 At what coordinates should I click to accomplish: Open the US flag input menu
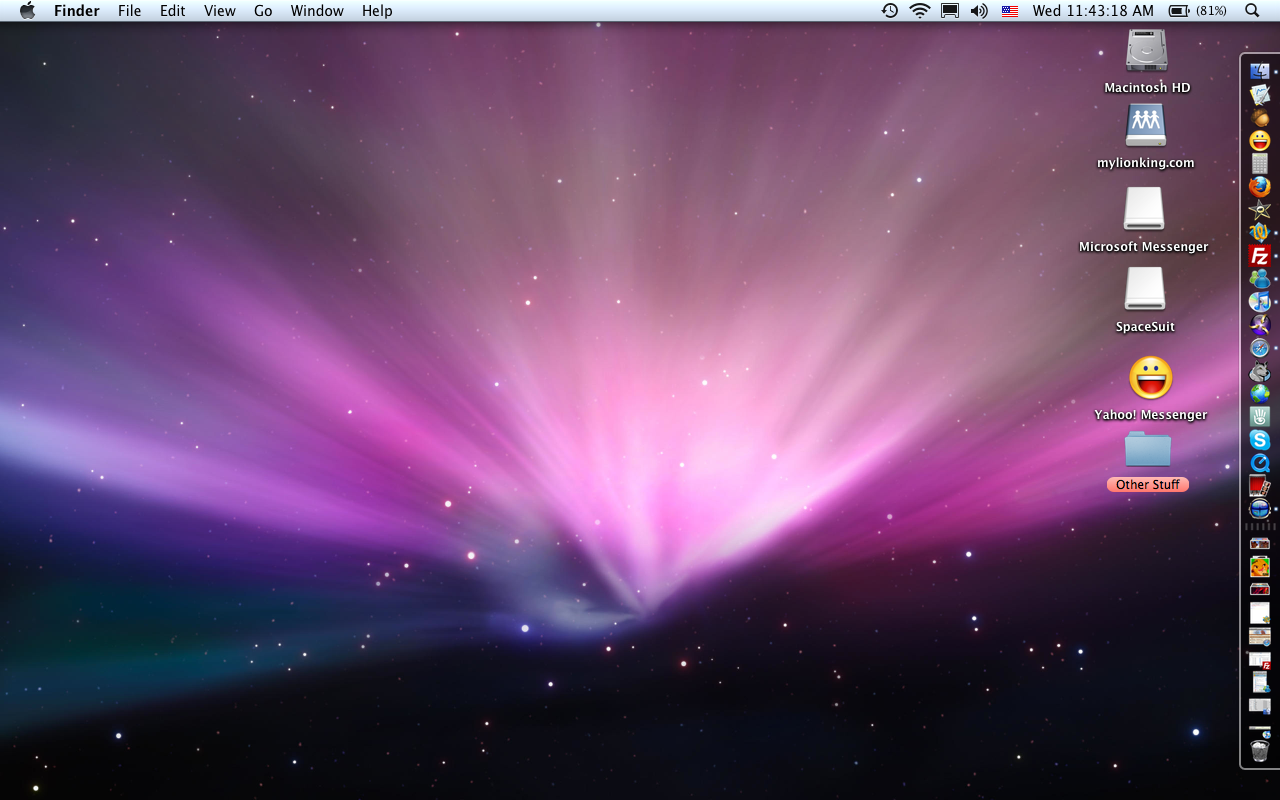coord(1010,11)
